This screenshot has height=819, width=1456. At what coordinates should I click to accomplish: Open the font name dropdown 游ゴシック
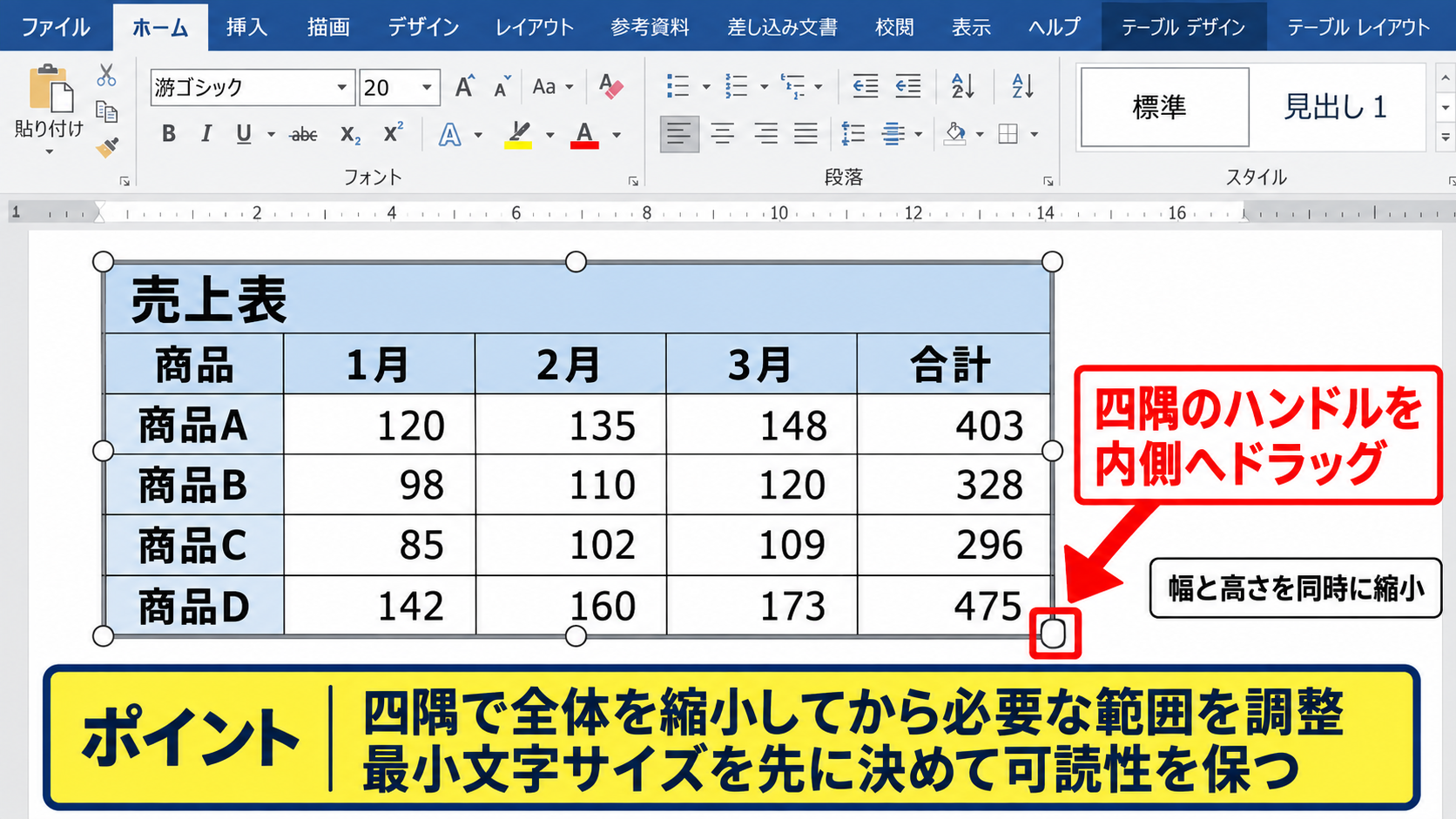tap(341, 87)
